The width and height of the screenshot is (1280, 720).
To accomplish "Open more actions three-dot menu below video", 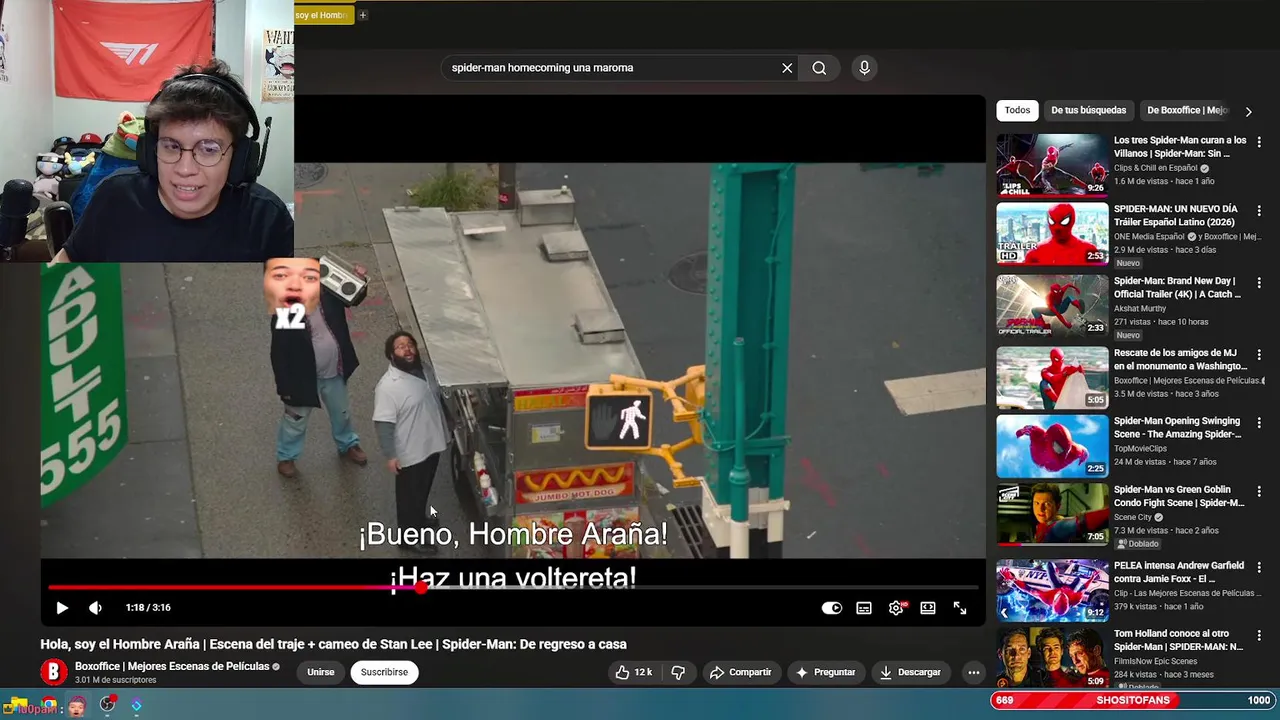I will point(973,672).
